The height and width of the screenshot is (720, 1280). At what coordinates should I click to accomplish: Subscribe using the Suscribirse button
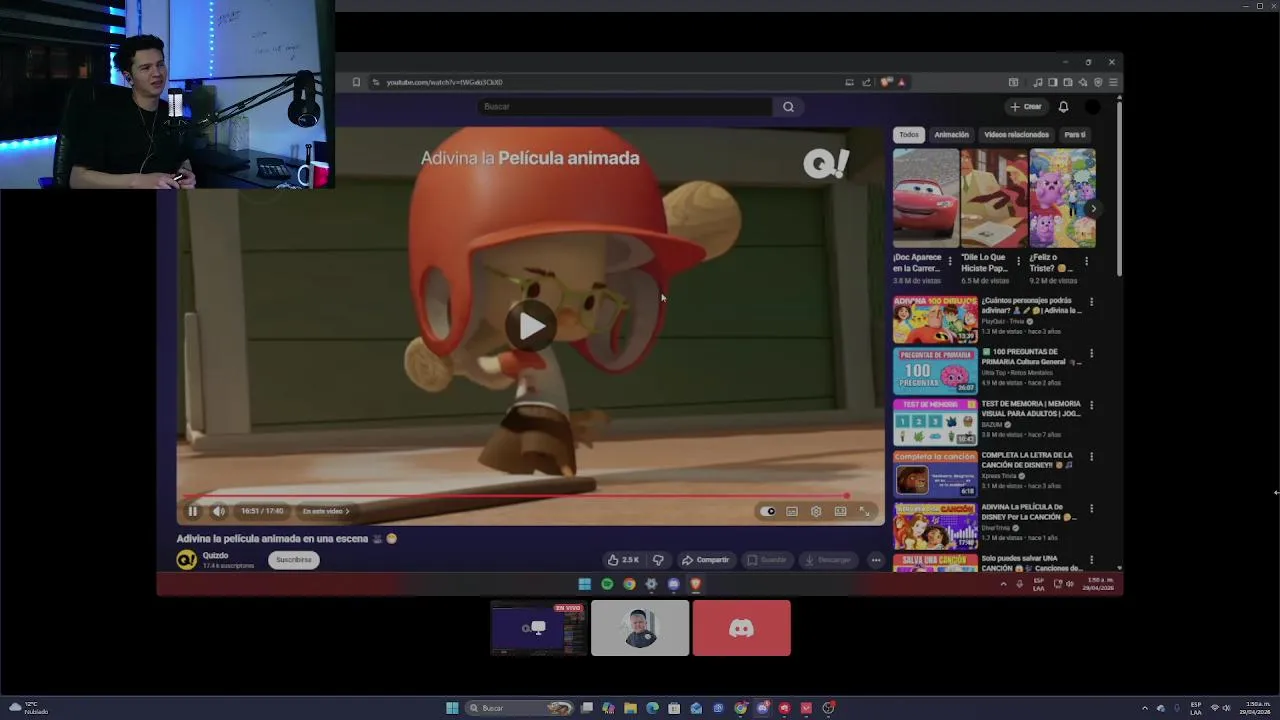pyautogui.click(x=294, y=560)
